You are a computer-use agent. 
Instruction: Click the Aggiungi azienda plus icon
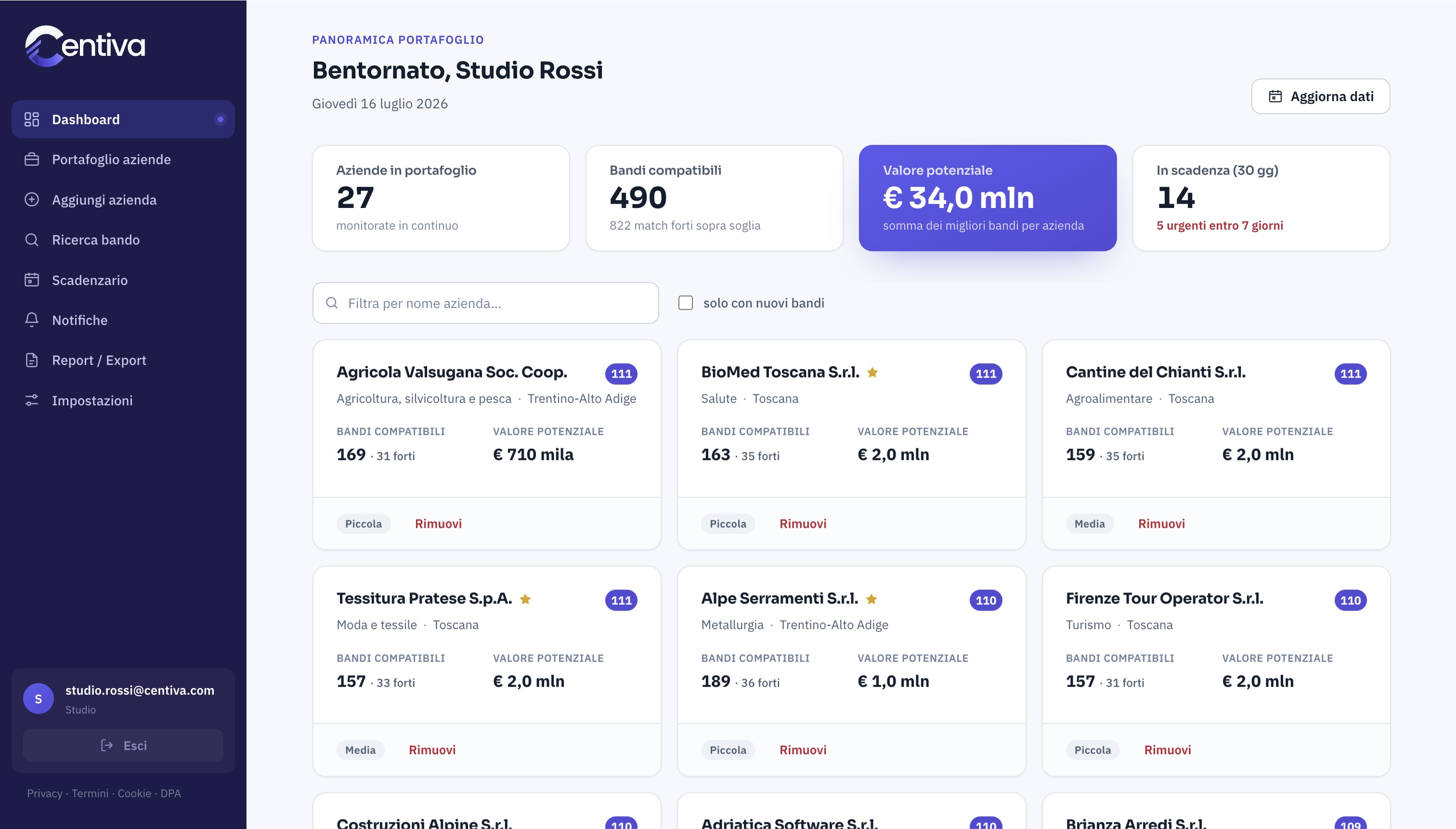[x=32, y=199]
